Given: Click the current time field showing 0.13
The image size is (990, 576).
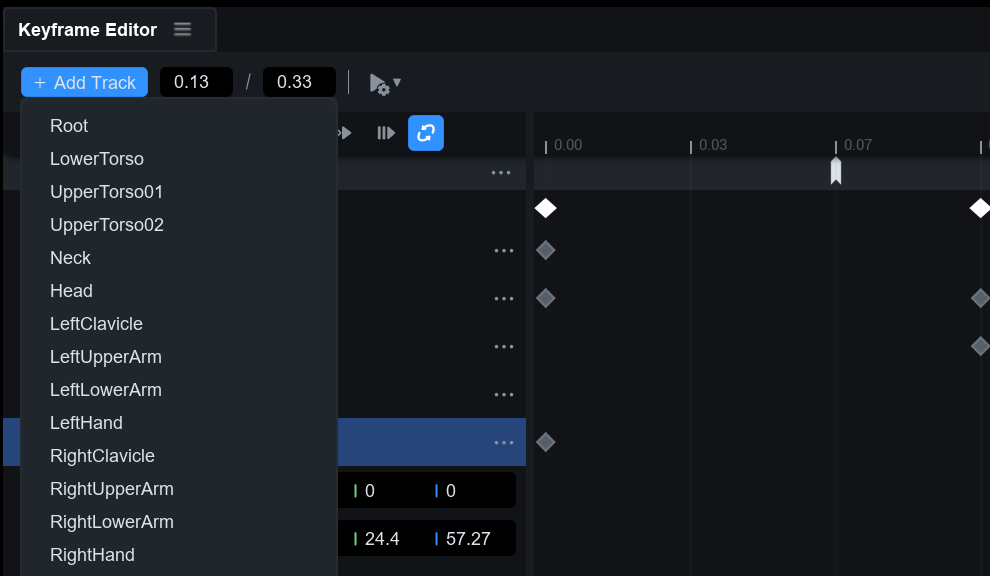Looking at the screenshot, I should pos(195,82).
